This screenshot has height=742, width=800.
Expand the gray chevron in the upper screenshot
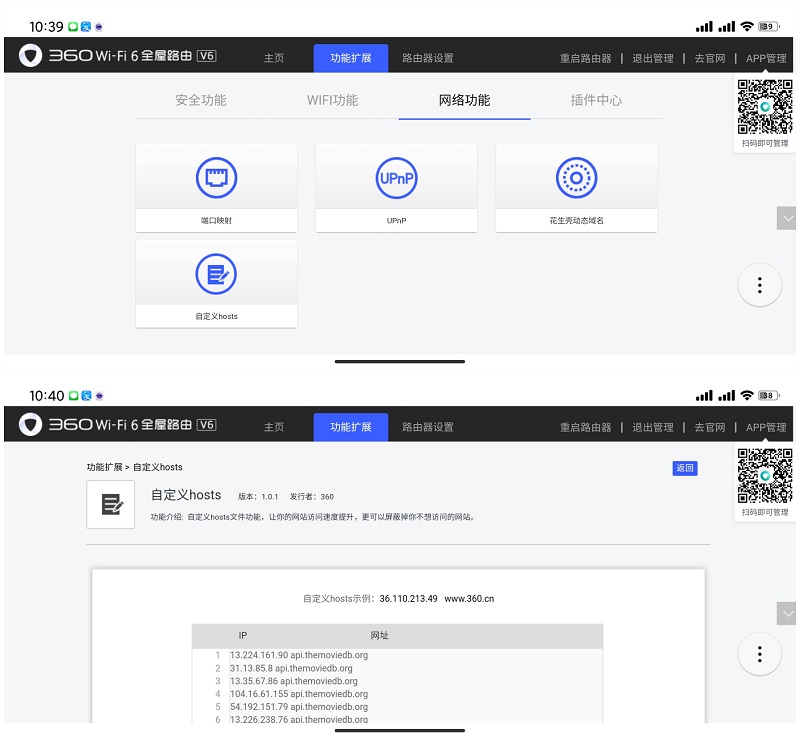click(787, 218)
